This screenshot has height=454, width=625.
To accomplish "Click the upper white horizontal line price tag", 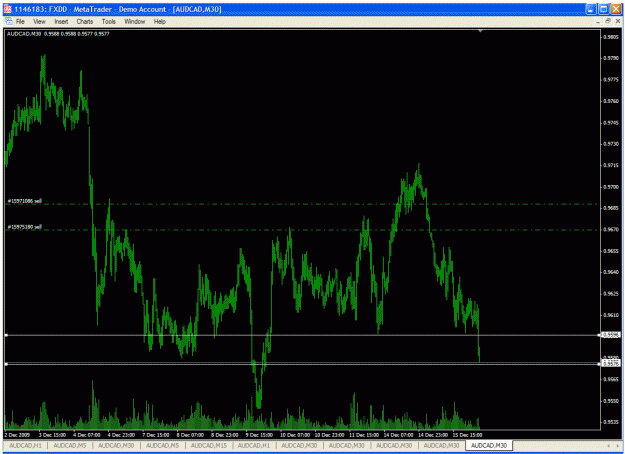I will pos(611,335).
